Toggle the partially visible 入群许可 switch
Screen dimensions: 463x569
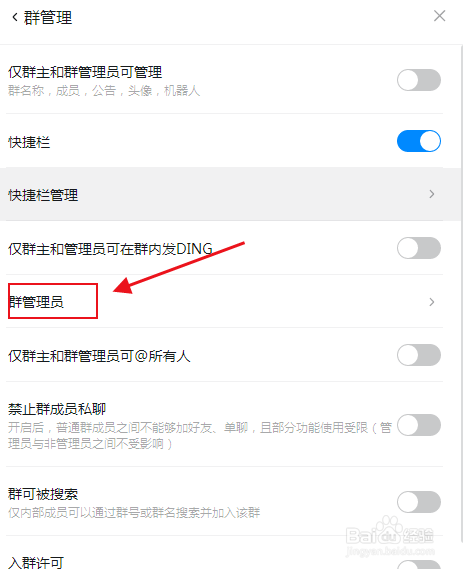(419, 564)
